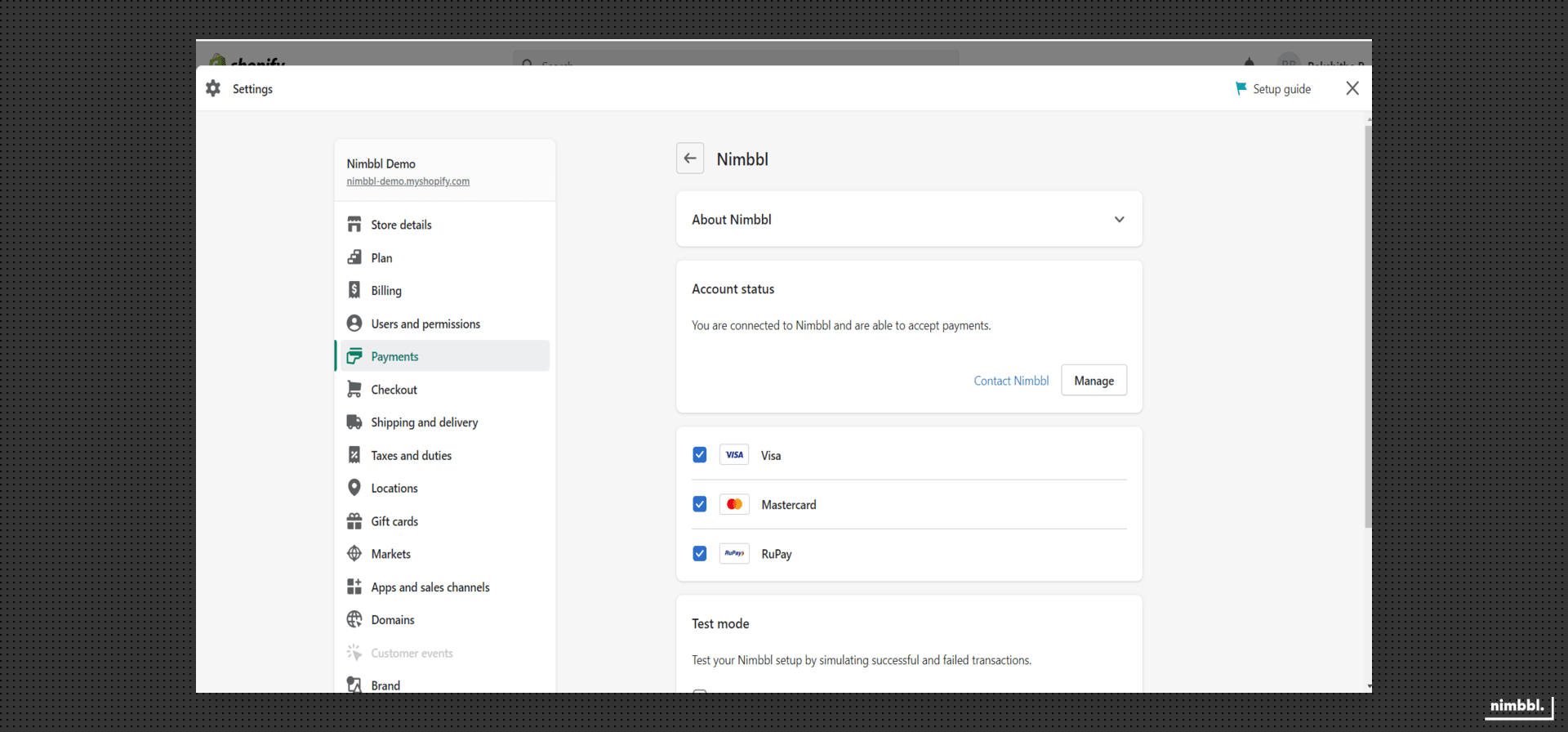Click the Gift cards present icon
The image size is (1568, 732).
pos(354,521)
